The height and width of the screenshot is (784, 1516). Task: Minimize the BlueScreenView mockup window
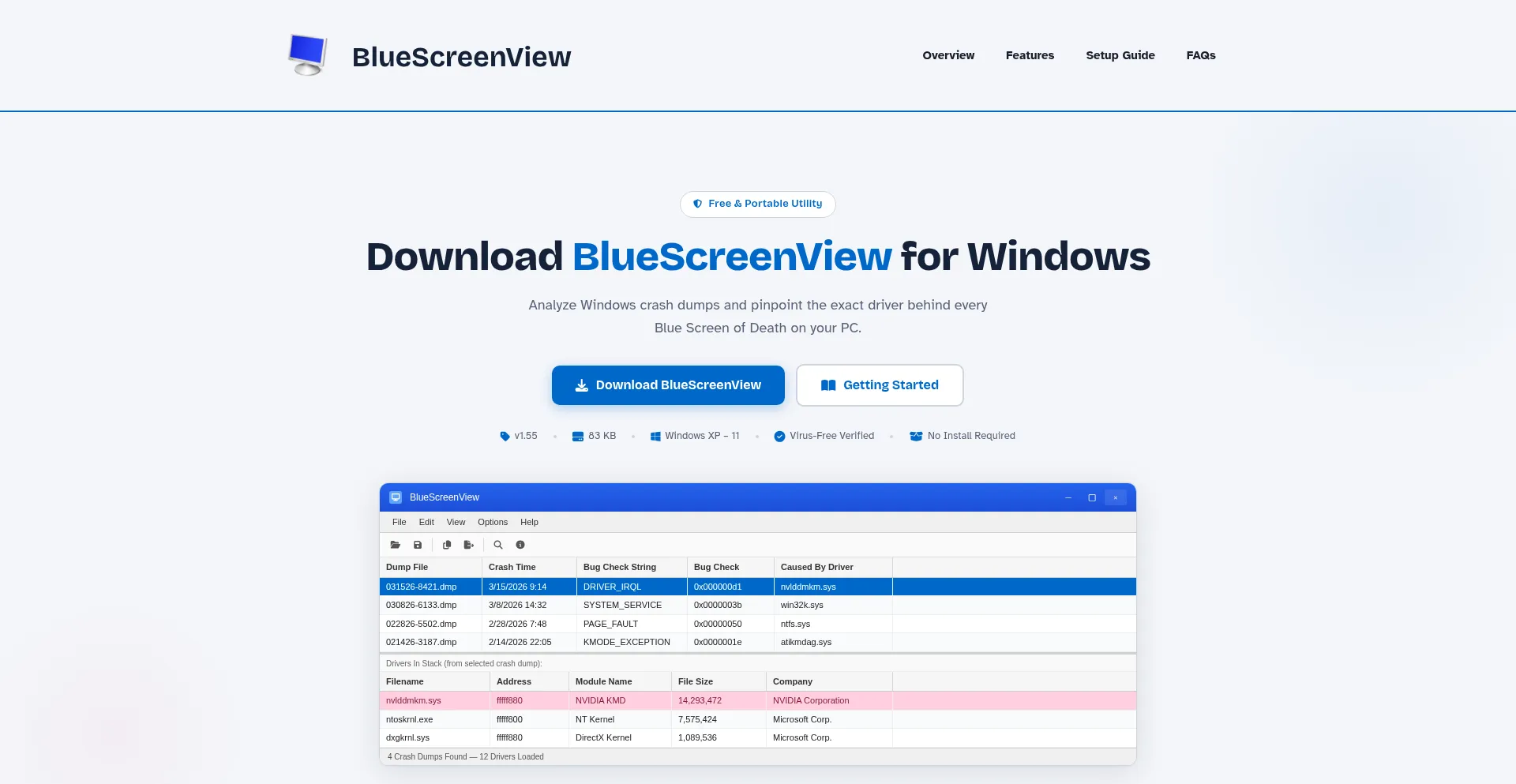pyautogui.click(x=1068, y=497)
